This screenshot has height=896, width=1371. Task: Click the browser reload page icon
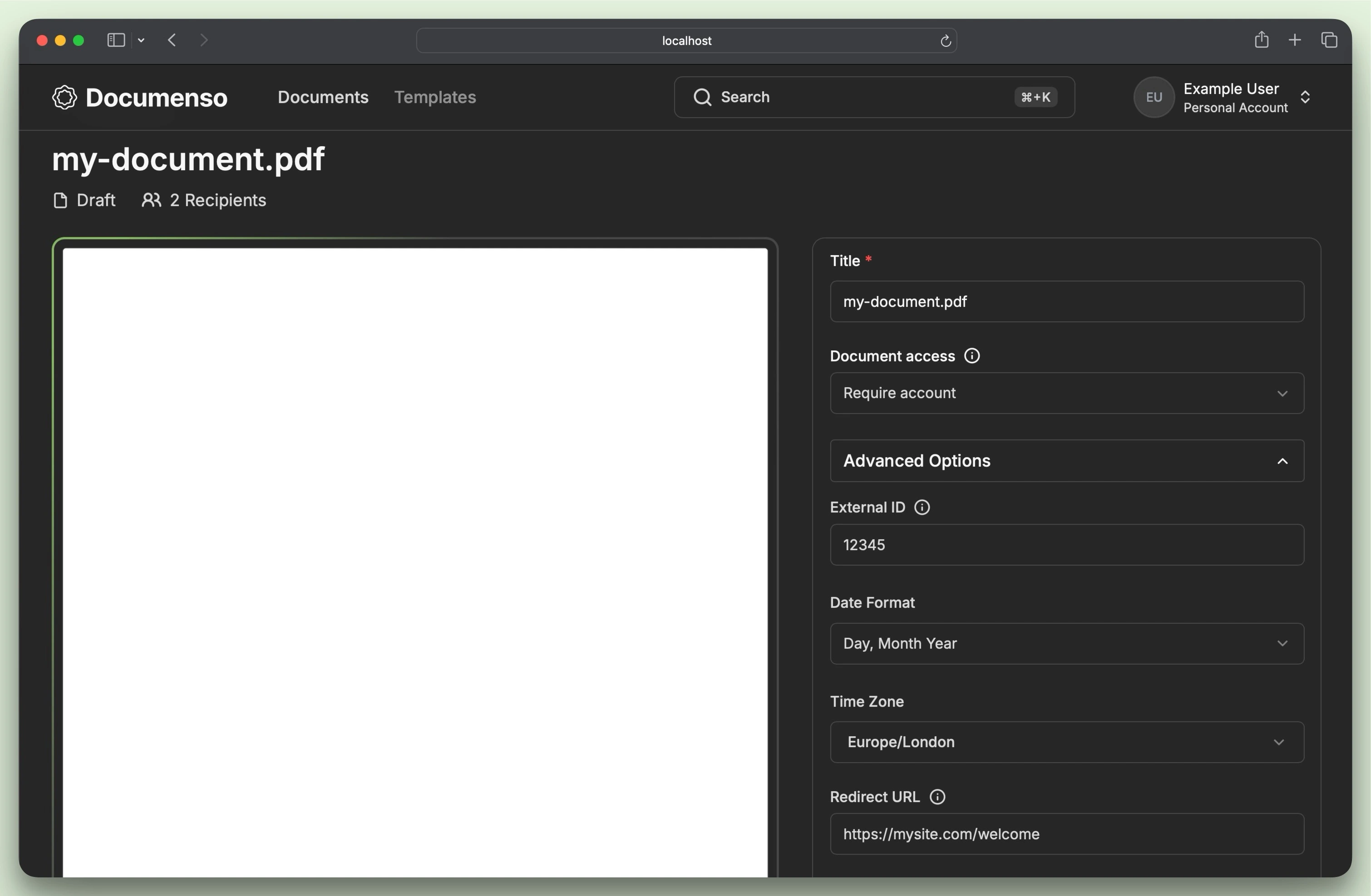[x=945, y=41]
